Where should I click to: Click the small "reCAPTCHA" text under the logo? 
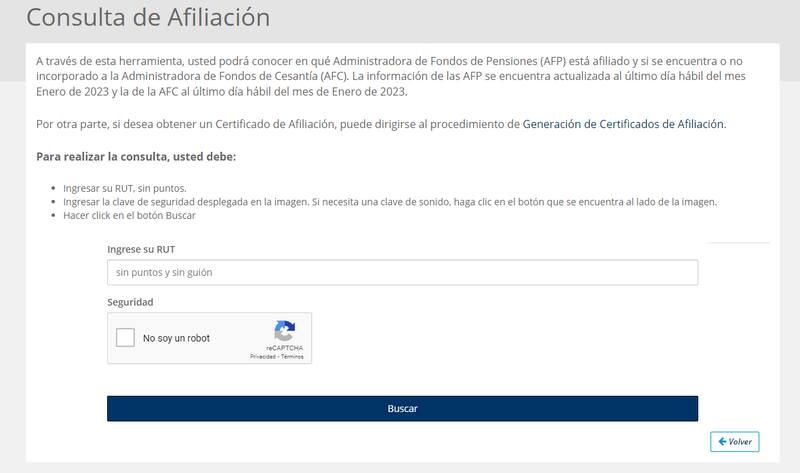[284, 348]
